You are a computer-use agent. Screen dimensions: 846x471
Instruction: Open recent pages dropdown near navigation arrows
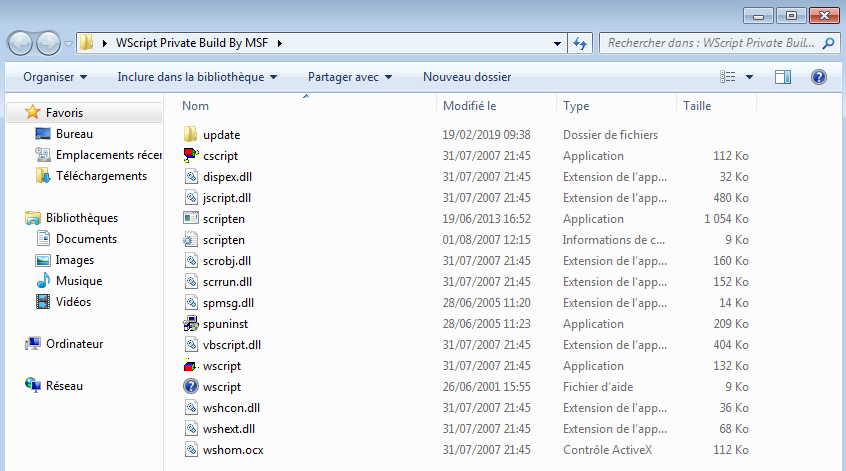[x=68, y=44]
